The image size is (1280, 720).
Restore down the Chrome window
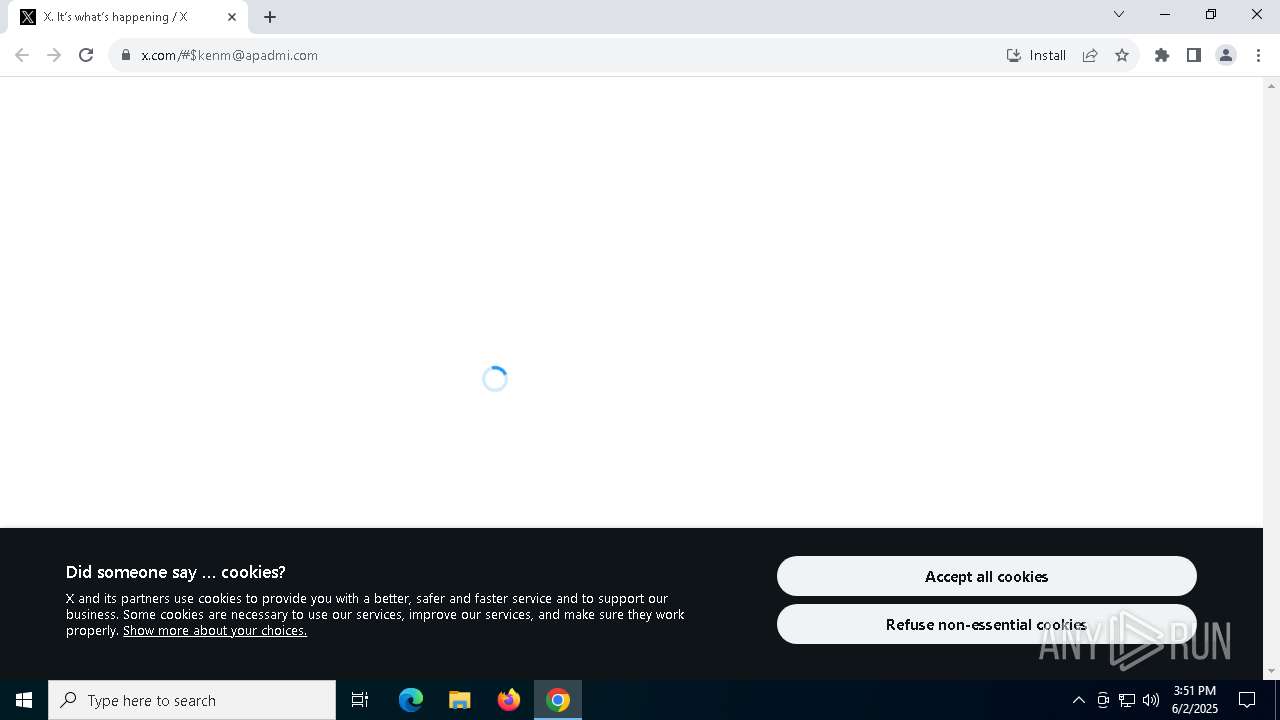point(1211,14)
